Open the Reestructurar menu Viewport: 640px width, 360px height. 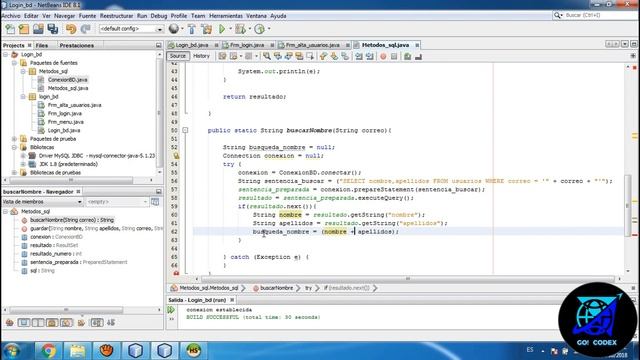[116, 16]
